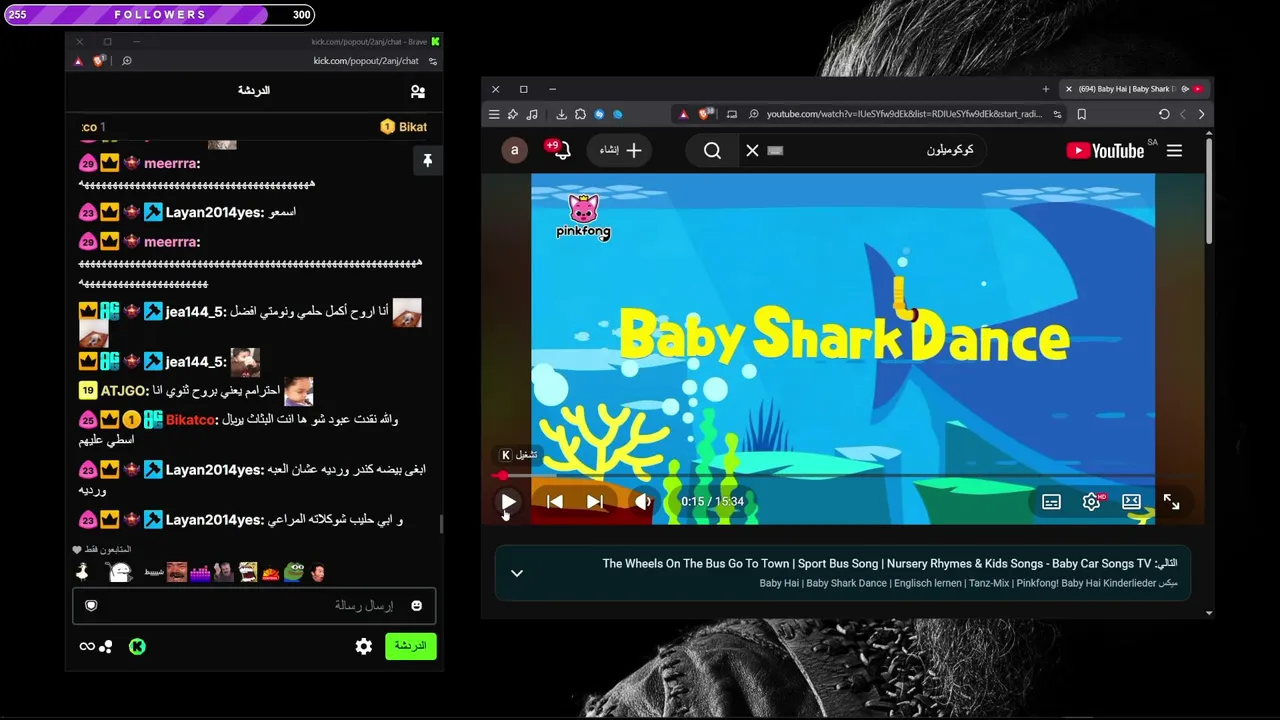This screenshot has height=720, width=1280.
Task: Reload the YouTube page
Action: [1164, 114]
